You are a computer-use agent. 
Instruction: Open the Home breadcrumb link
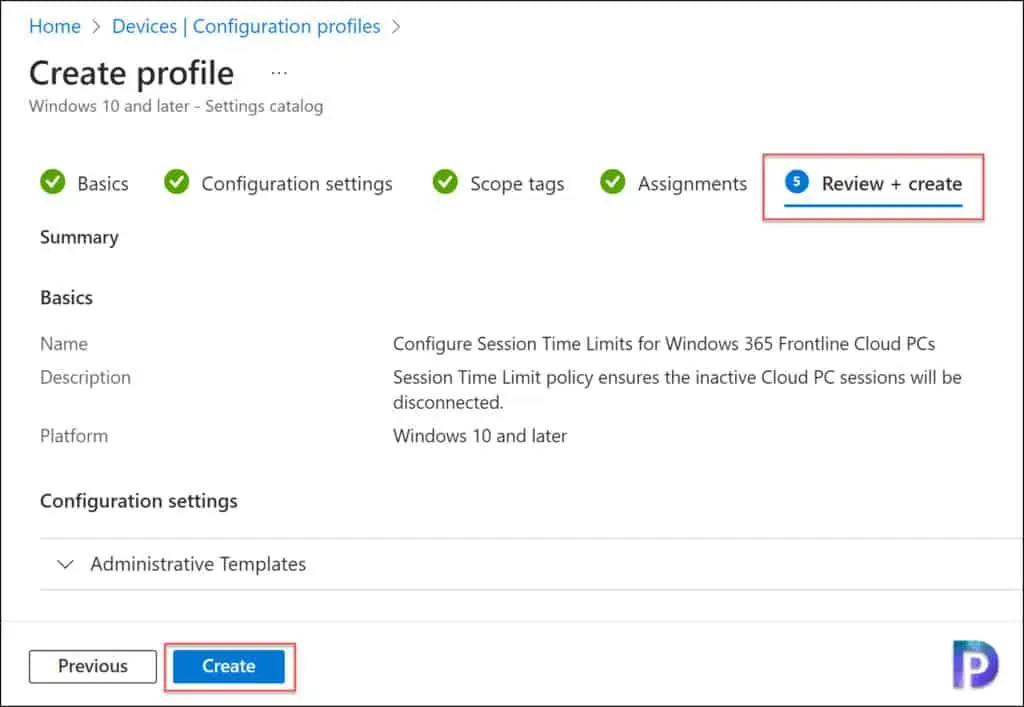point(55,26)
